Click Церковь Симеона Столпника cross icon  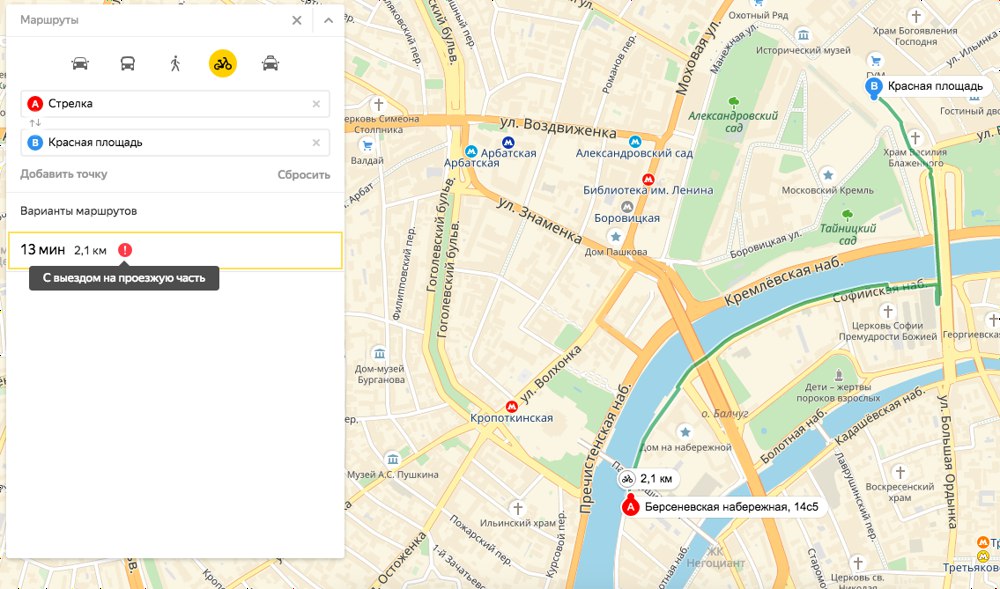tap(379, 103)
